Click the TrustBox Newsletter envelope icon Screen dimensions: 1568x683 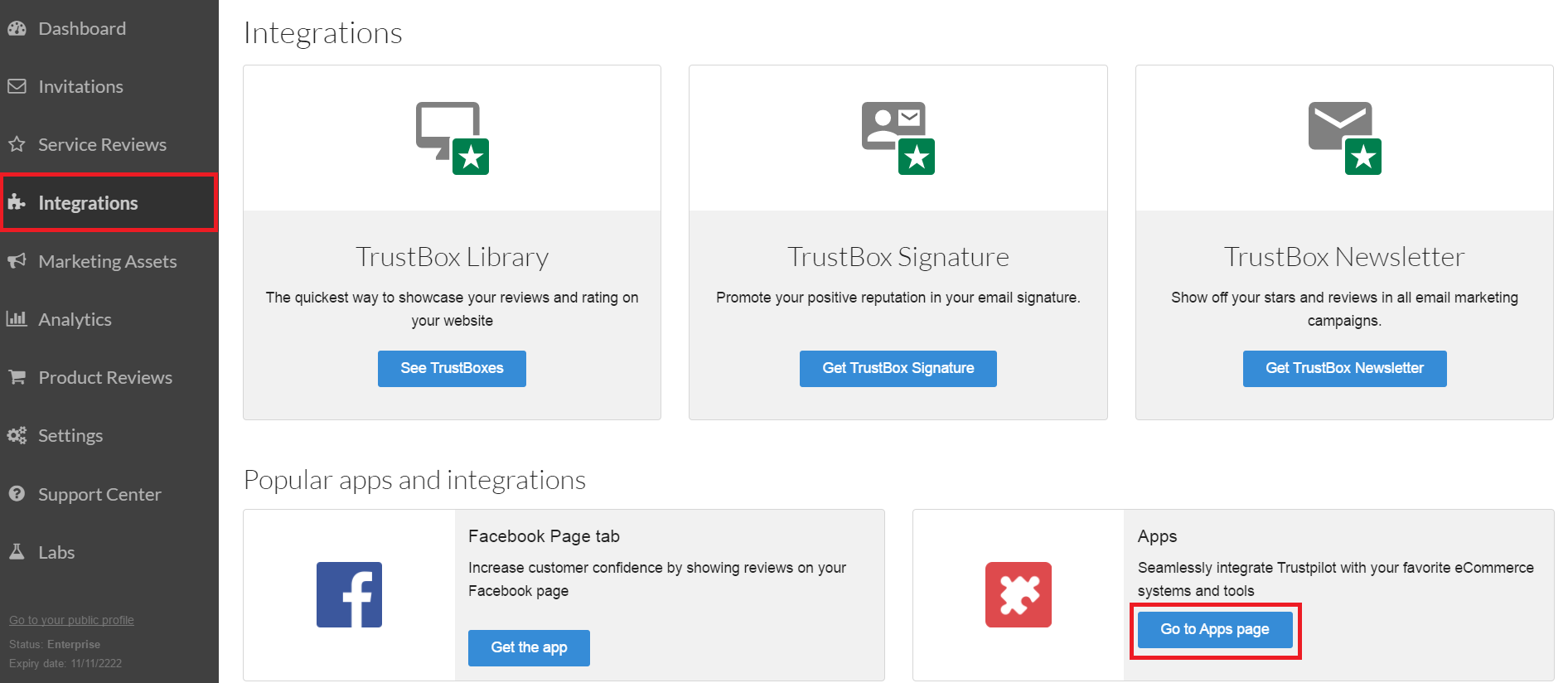click(x=1344, y=138)
